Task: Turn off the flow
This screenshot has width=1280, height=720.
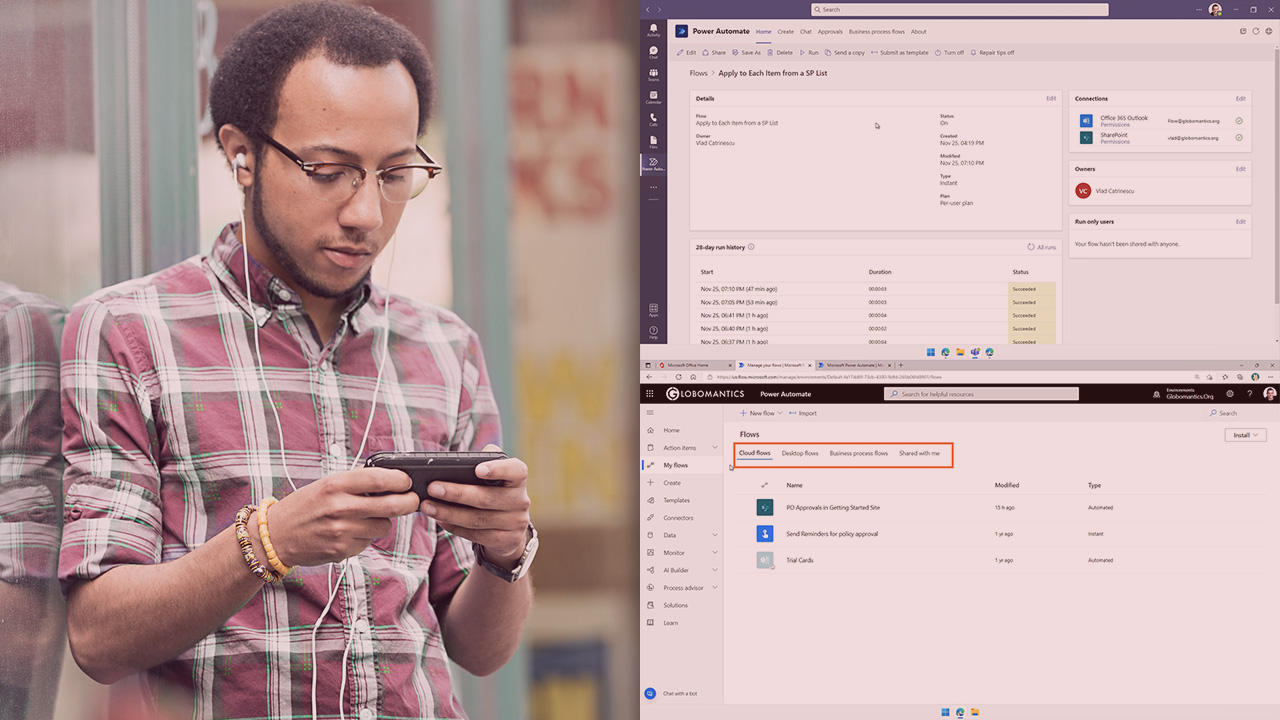Action: pyautogui.click(x=950, y=53)
